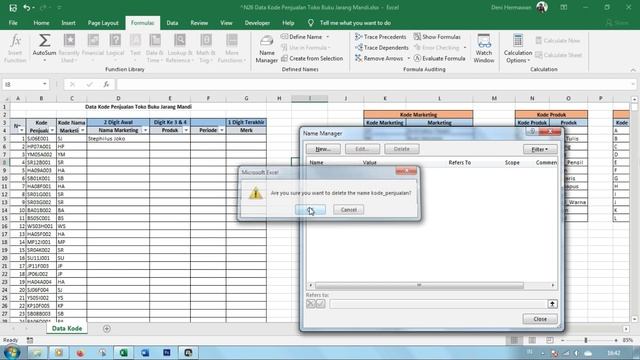Open the Define Name dropdown arrow
The width and height of the screenshot is (640, 360).
(328, 37)
